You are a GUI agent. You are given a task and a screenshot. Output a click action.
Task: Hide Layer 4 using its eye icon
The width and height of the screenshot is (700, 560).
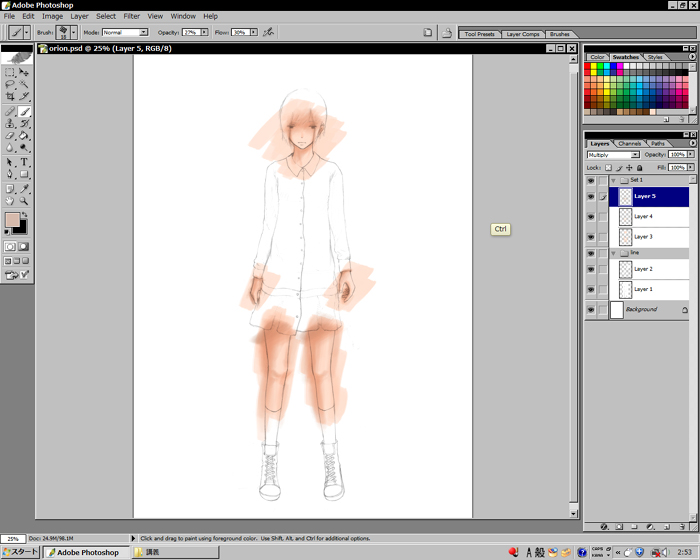(x=590, y=216)
